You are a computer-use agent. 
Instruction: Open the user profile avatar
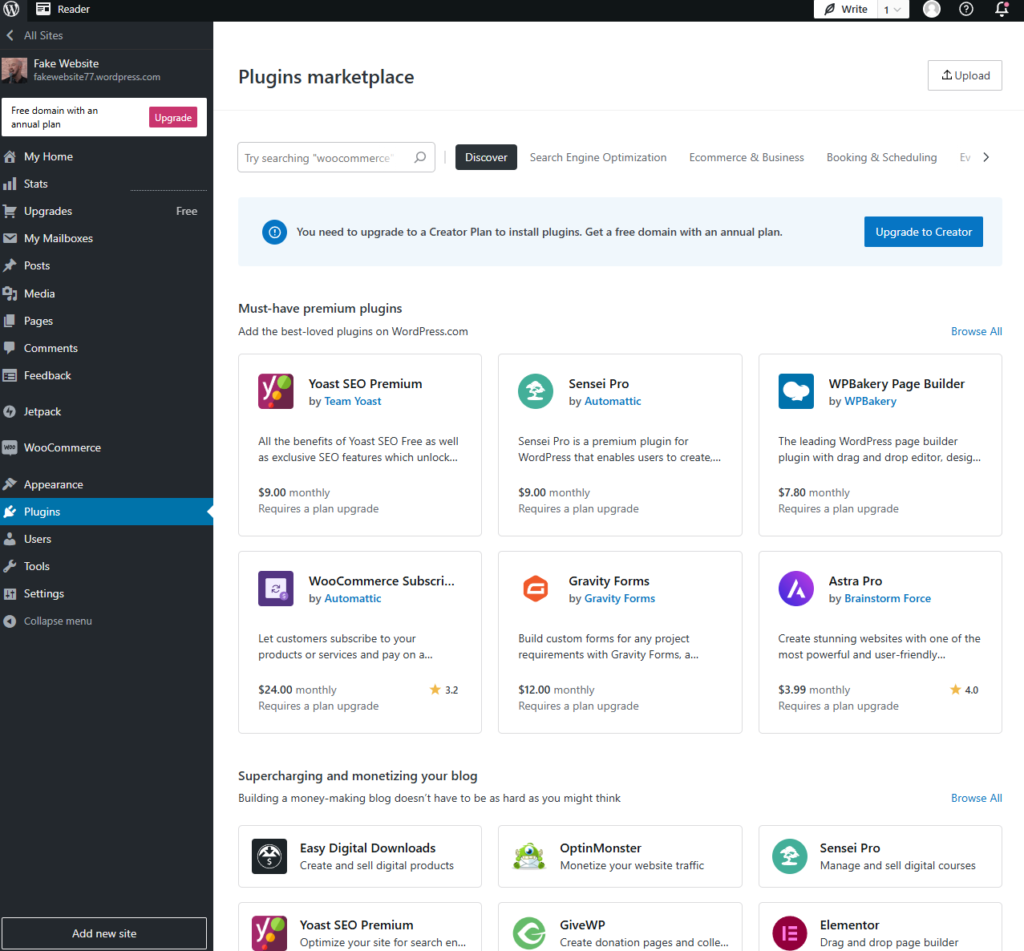click(931, 10)
